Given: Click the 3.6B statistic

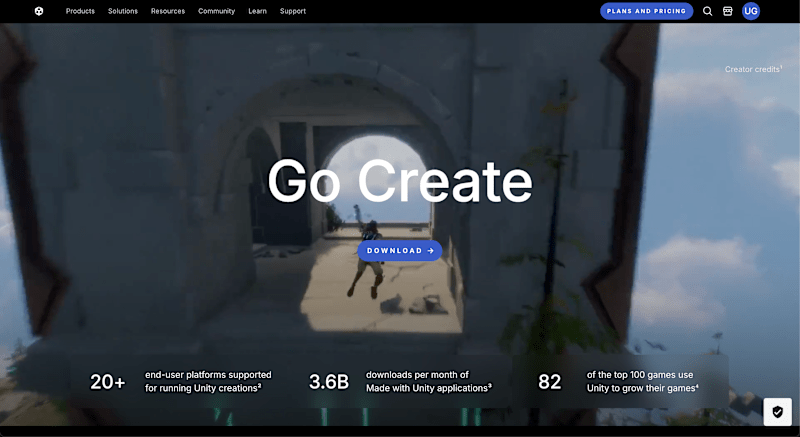Looking at the screenshot, I should click(x=329, y=381).
